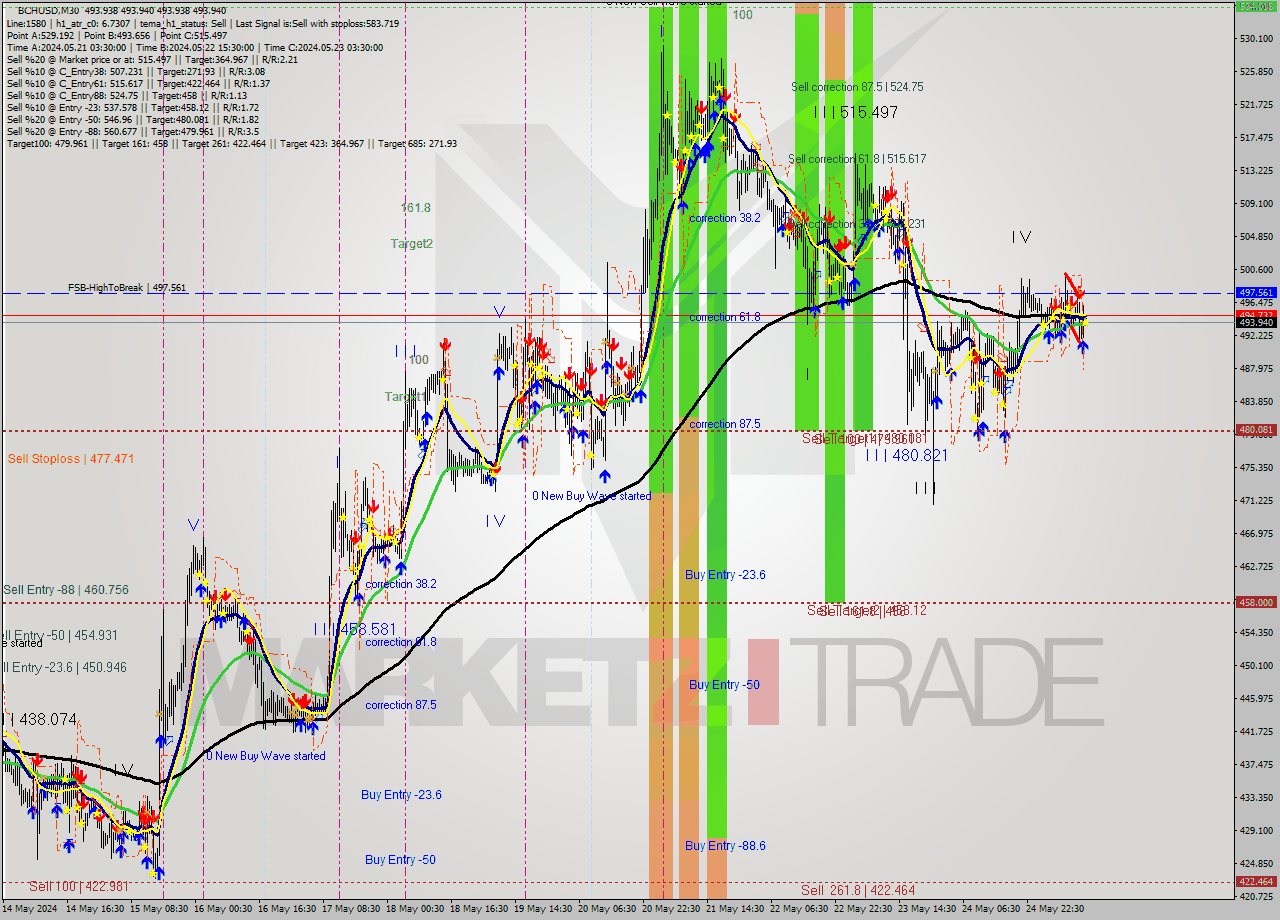Click the 'Sell correction 61.8 | 515.617' label

click(857, 159)
